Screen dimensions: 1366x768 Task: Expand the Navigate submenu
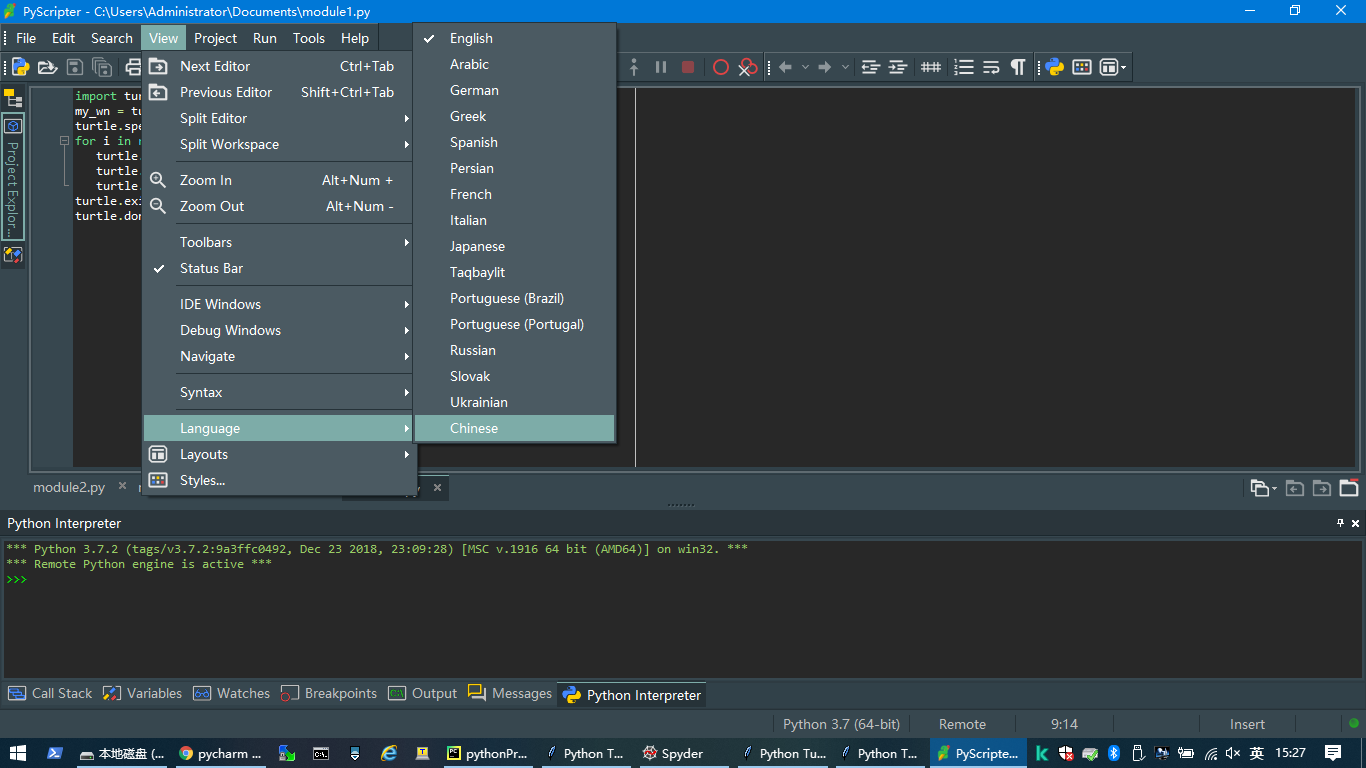coord(279,356)
